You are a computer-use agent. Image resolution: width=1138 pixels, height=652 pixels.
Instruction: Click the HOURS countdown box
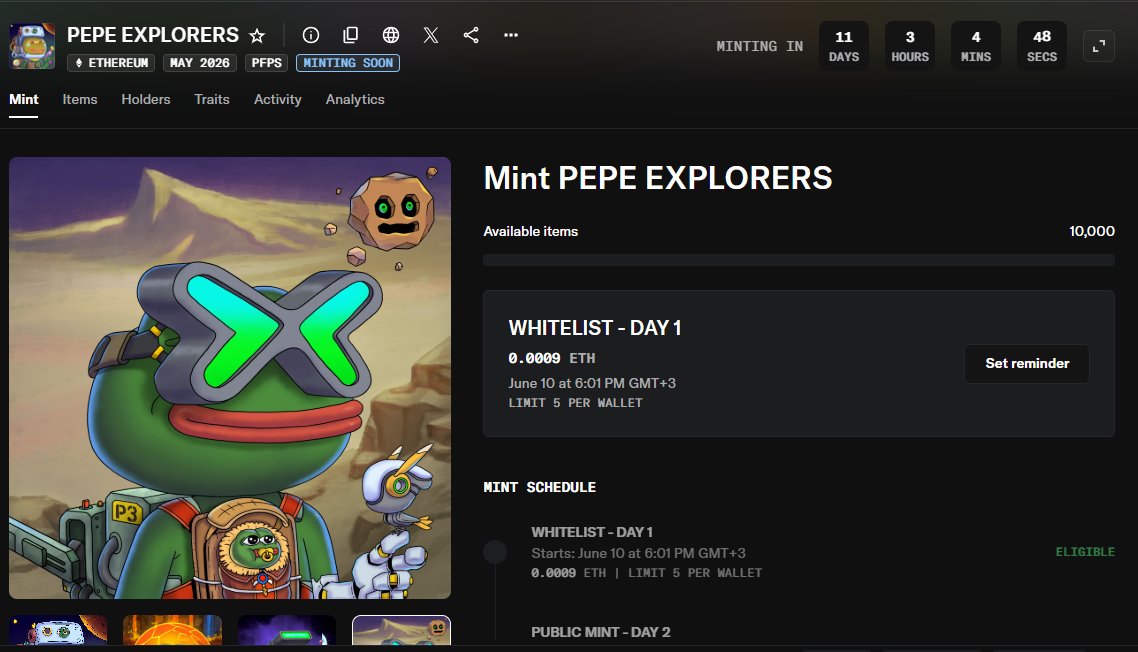(910, 46)
